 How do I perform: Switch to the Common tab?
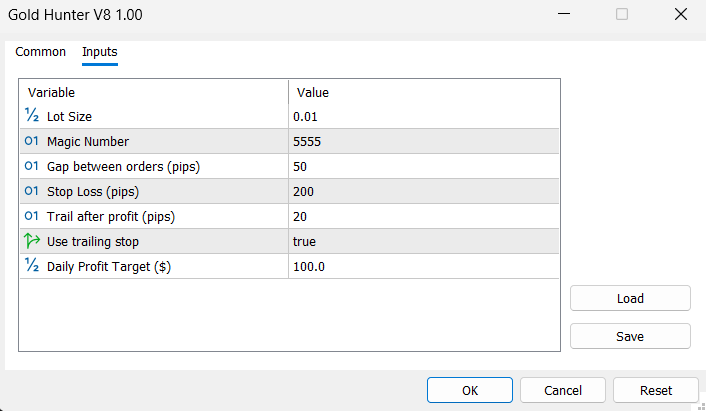[x=41, y=52]
